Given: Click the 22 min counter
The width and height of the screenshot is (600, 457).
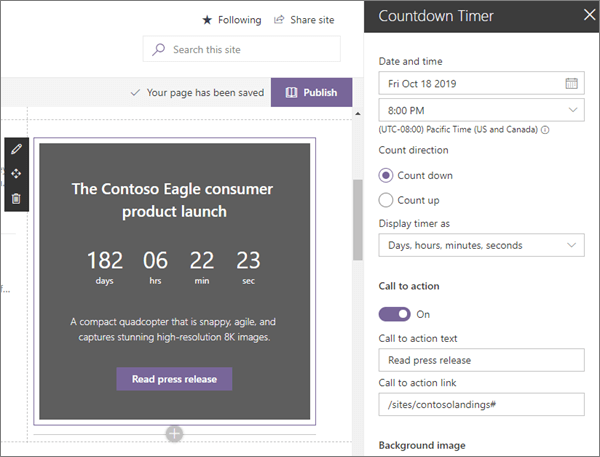Looking at the screenshot, I should (202, 267).
